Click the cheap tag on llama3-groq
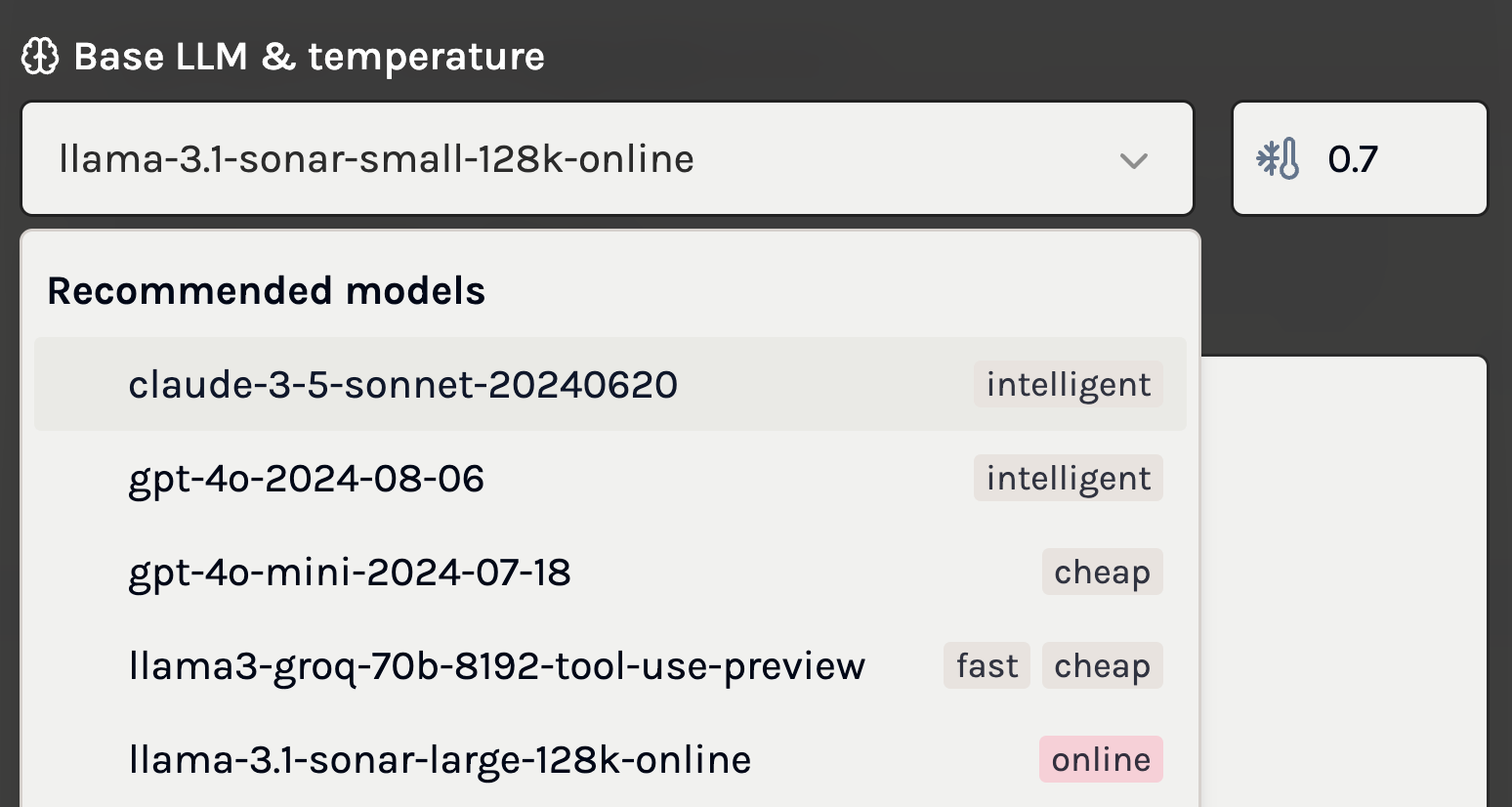The height and width of the screenshot is (807, 1512). click(x=1102, y=666)
